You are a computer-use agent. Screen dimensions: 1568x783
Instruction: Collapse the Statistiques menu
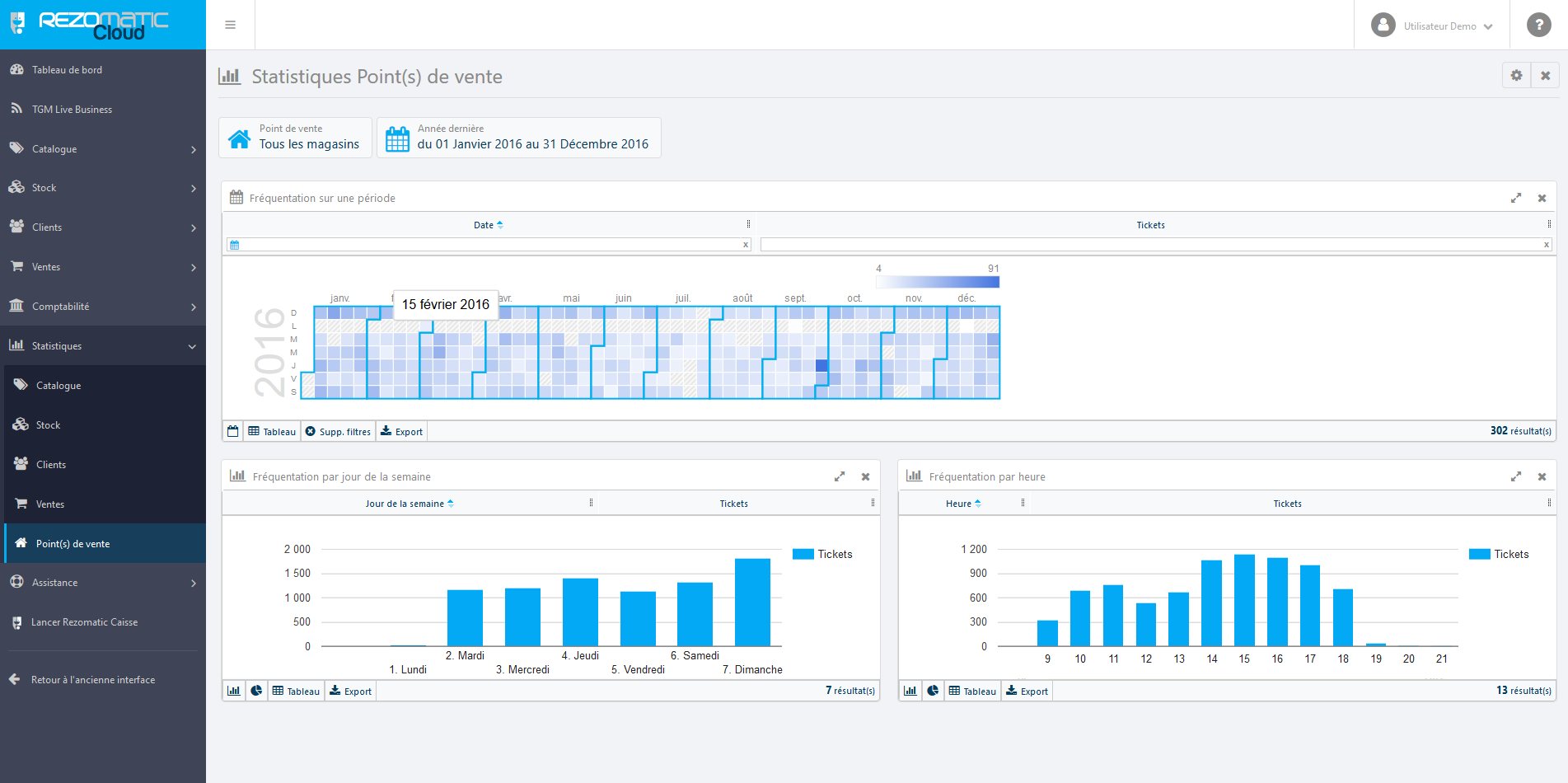[103, 346]
